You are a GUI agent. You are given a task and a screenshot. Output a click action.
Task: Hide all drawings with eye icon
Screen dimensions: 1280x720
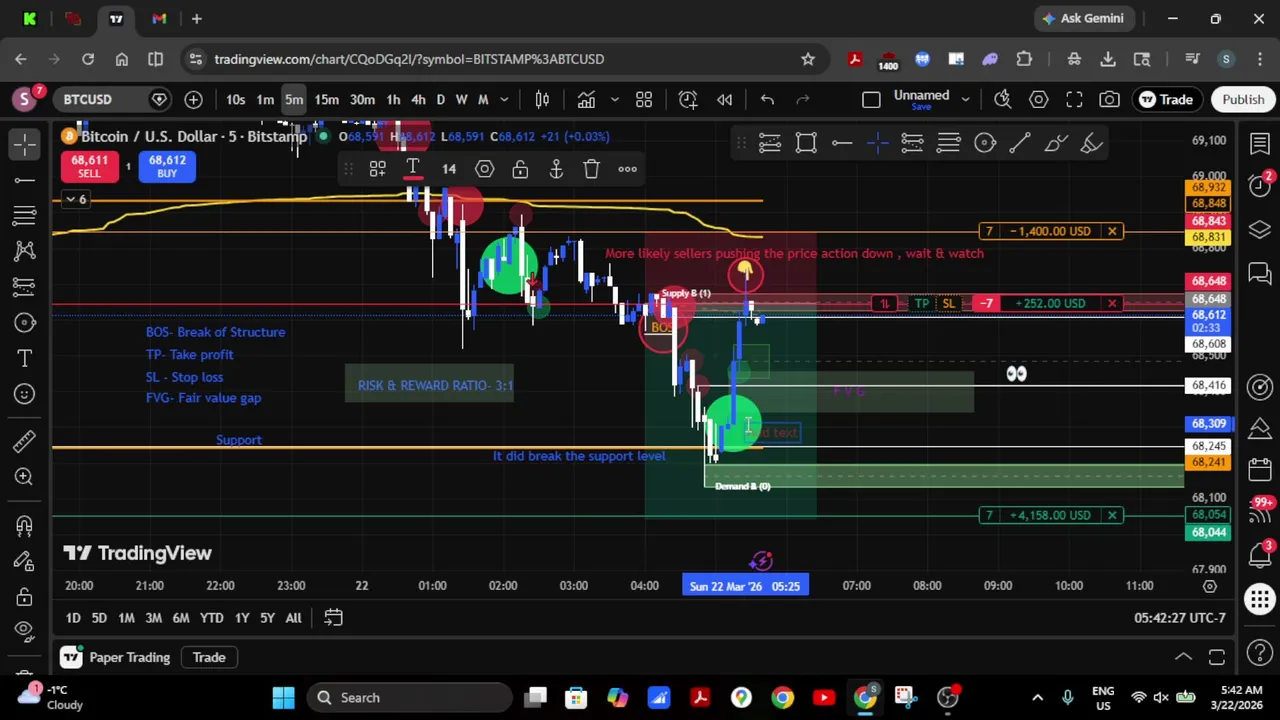click(25, 632)
